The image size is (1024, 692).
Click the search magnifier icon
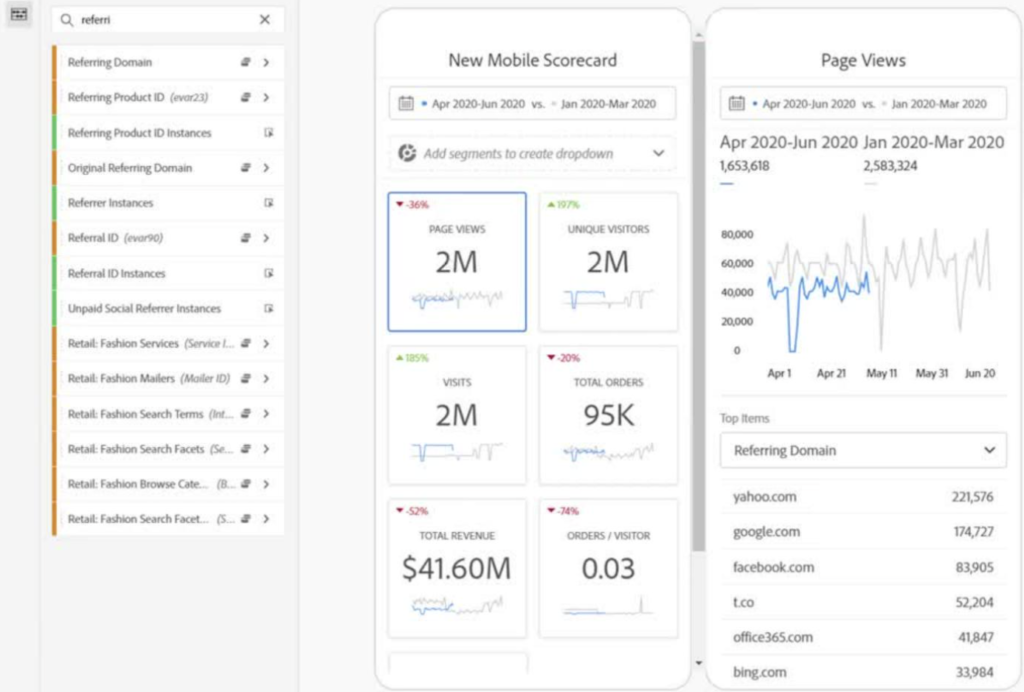coord(67,20)
